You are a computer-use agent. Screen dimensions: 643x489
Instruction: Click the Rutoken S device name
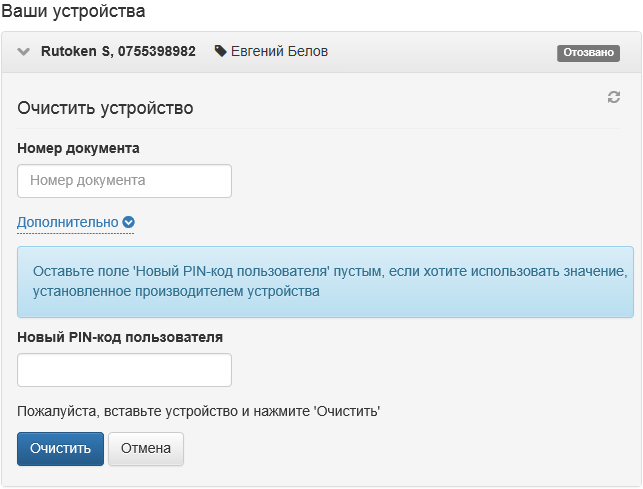[76, 51]
